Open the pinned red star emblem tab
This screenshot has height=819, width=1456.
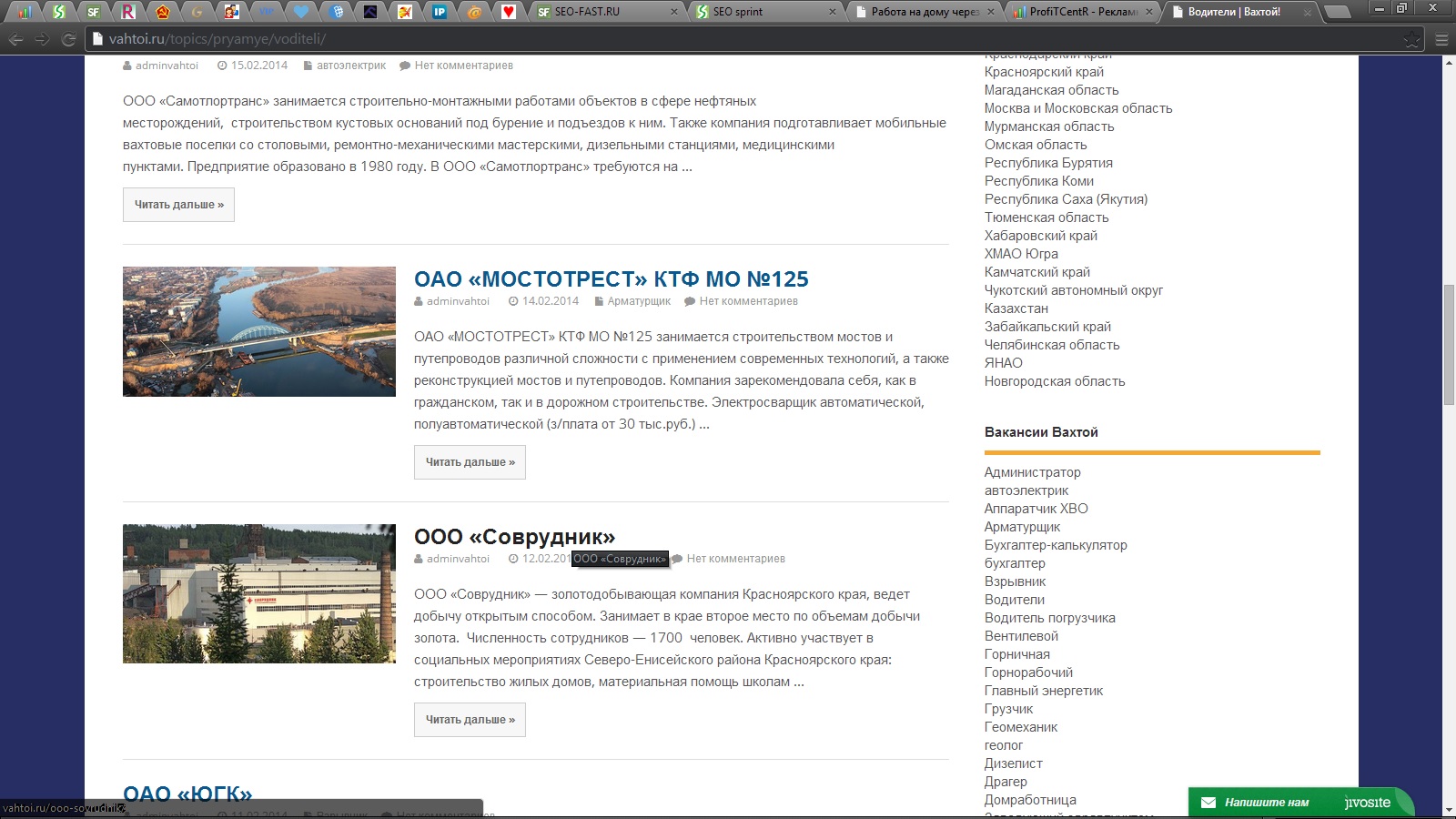point(163,12)
